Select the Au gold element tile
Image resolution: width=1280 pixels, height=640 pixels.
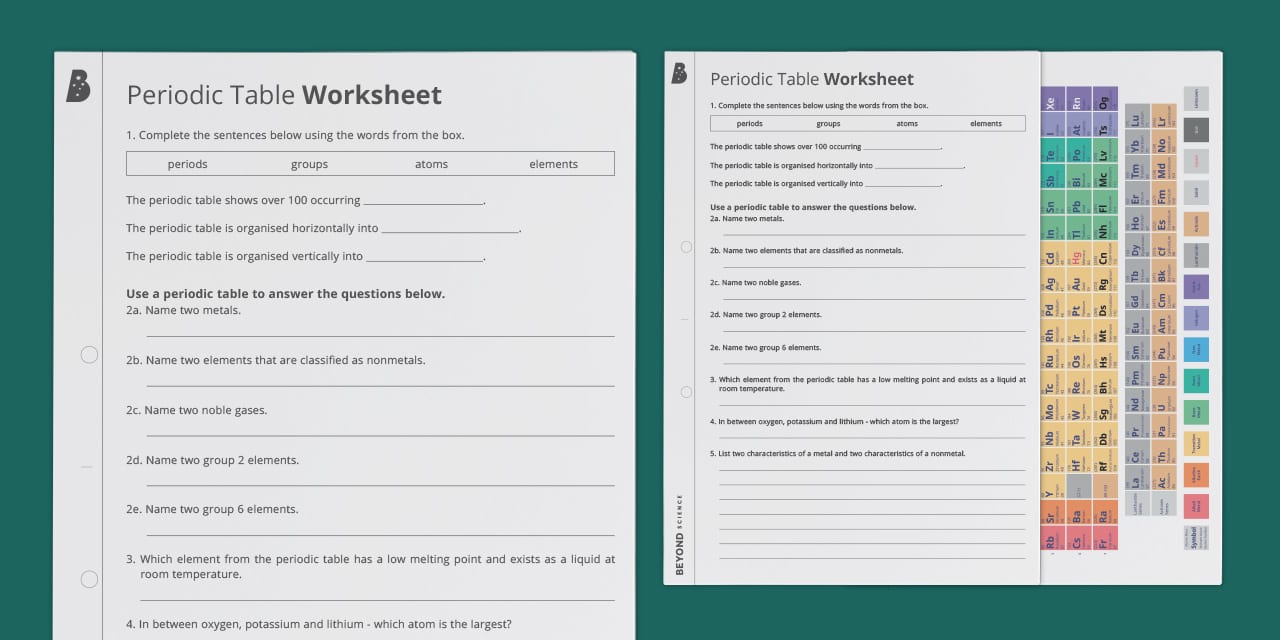pyautogui.click(x=1077, y=282)
